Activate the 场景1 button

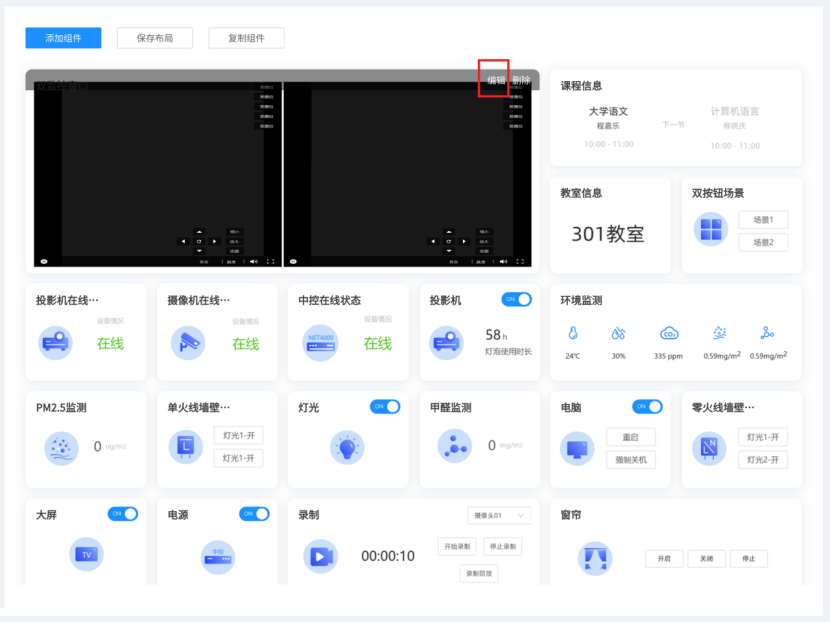point(763,220)
